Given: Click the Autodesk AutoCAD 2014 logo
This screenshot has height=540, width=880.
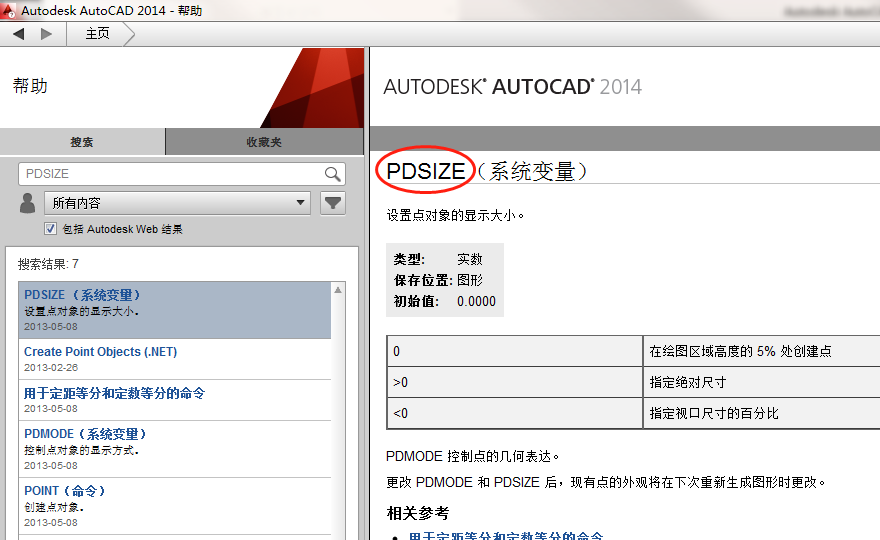Looking at the screenshot, I should (x=512, y=86).
